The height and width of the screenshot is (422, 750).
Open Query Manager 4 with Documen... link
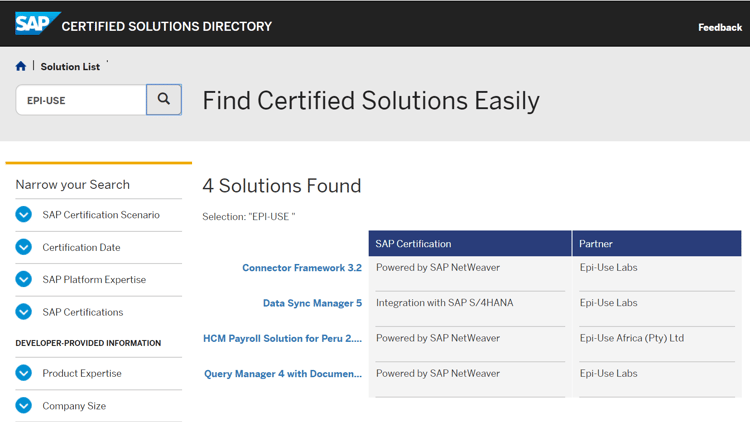[283, 374]
